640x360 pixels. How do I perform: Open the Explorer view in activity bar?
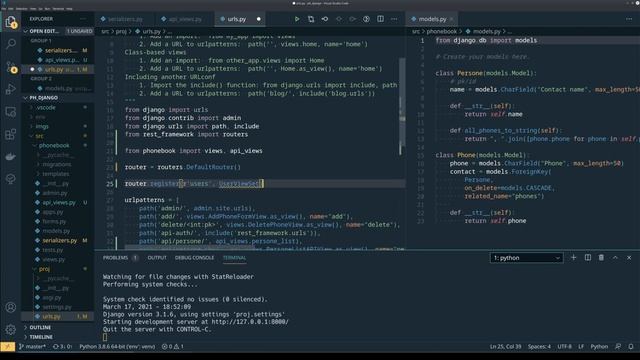11,22
